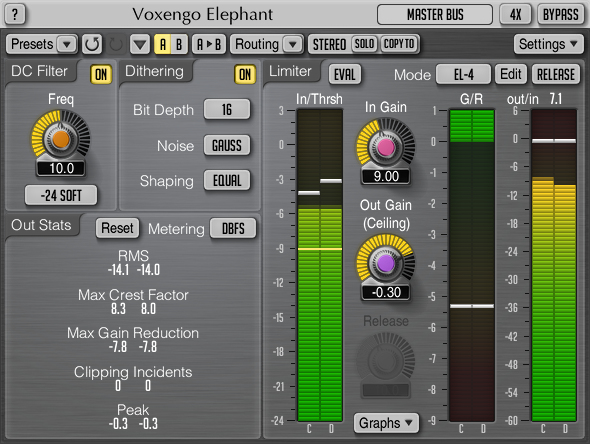
Task: Click the greyed redo arrow icon
Action: (x=116, y=44)
